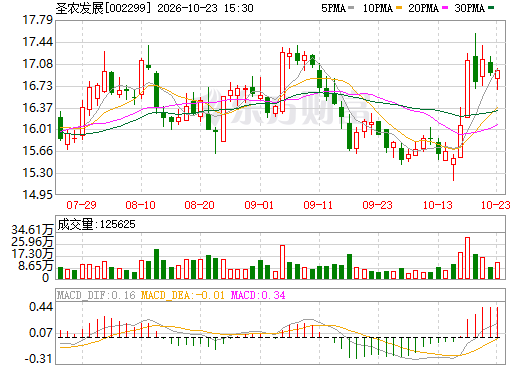The width and height of the screenshot is (520, 365).
Task: Click the 09-23 date axis label
Action: click(x=378, y=205)
